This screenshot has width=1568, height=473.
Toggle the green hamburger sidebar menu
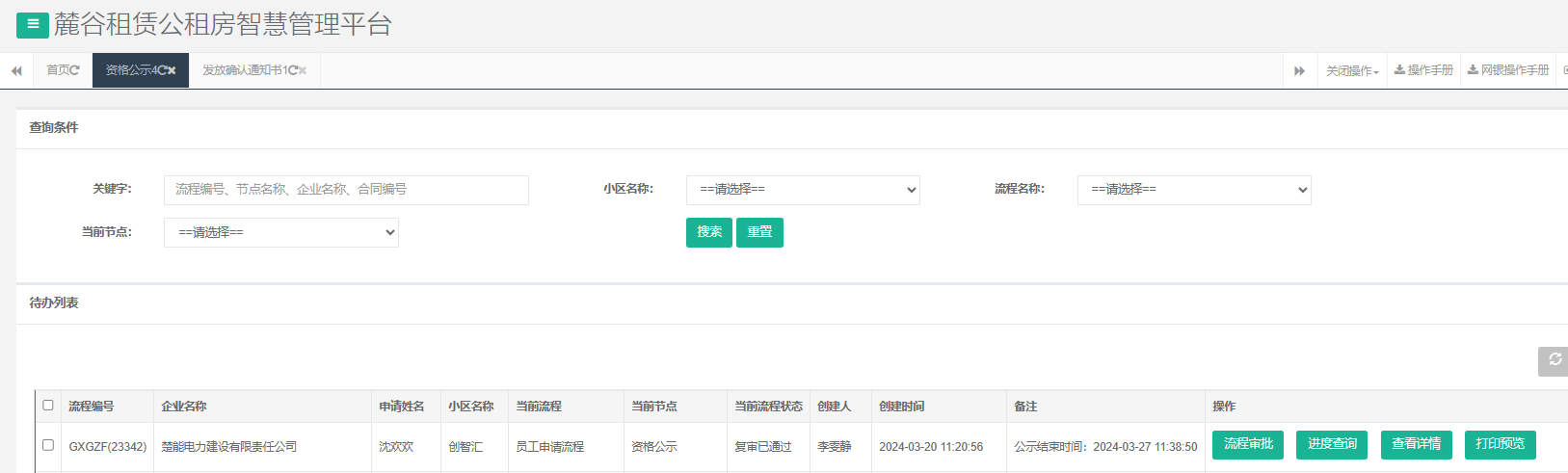(32, 25)
